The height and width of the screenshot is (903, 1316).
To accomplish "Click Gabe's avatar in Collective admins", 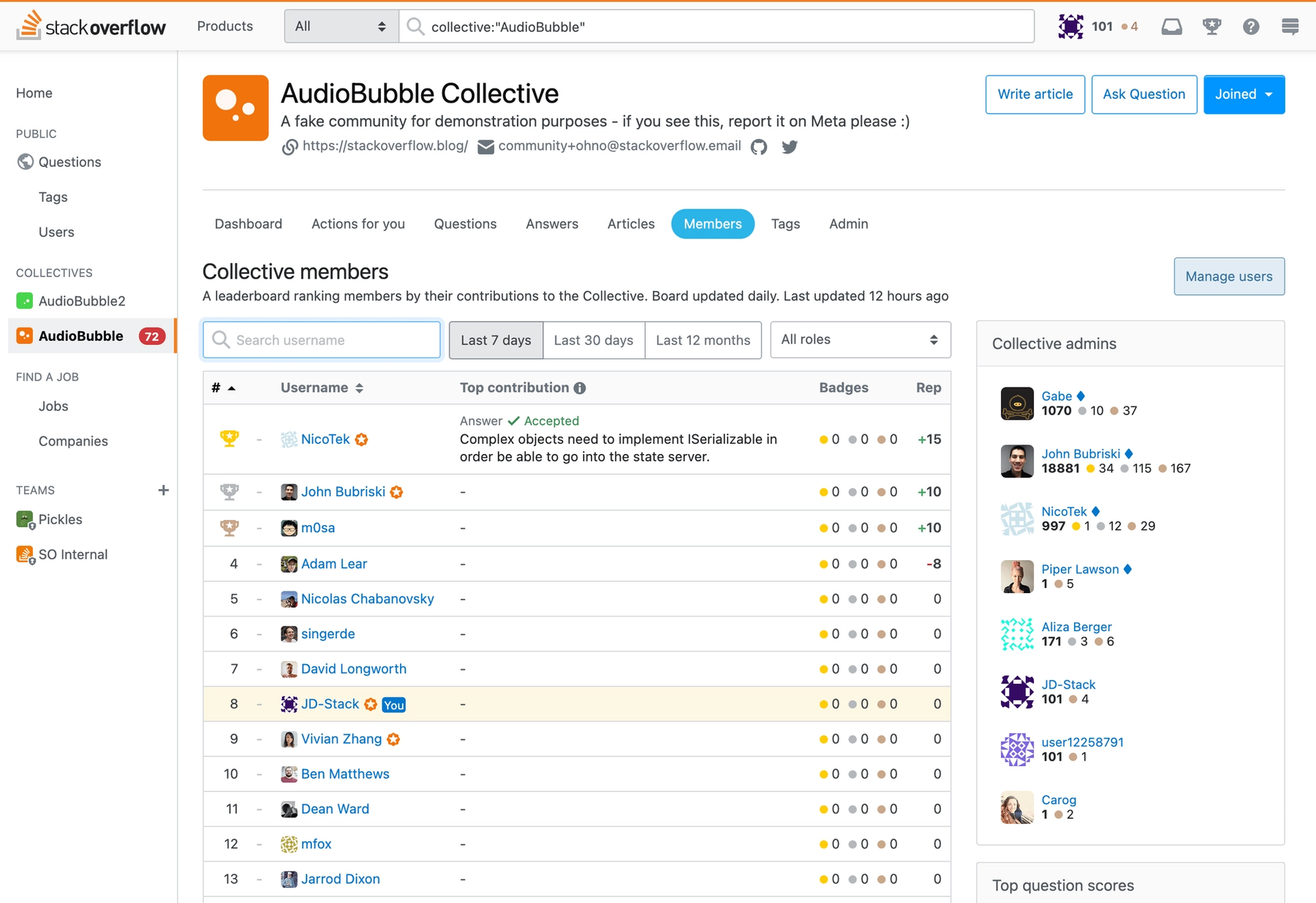I will 1017,404.
